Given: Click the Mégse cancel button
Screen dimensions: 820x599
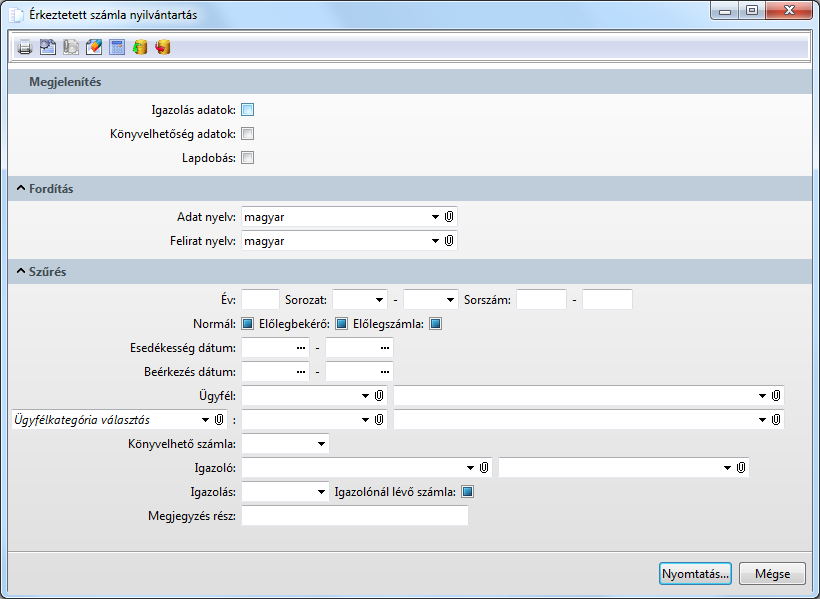Looking at the screenshot, I should [772, 574].
